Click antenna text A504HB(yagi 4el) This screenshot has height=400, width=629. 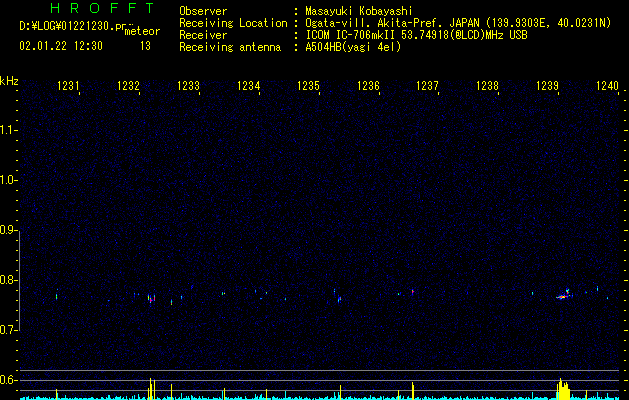(353, 47)
